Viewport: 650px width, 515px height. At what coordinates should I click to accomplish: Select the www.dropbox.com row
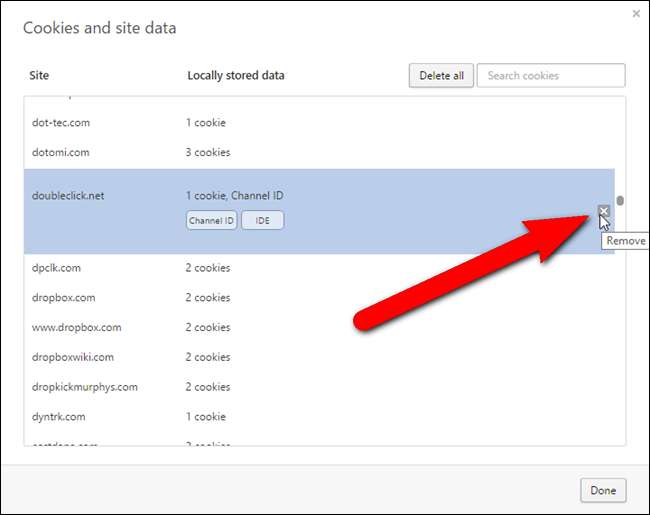click(x=77, y=328)
